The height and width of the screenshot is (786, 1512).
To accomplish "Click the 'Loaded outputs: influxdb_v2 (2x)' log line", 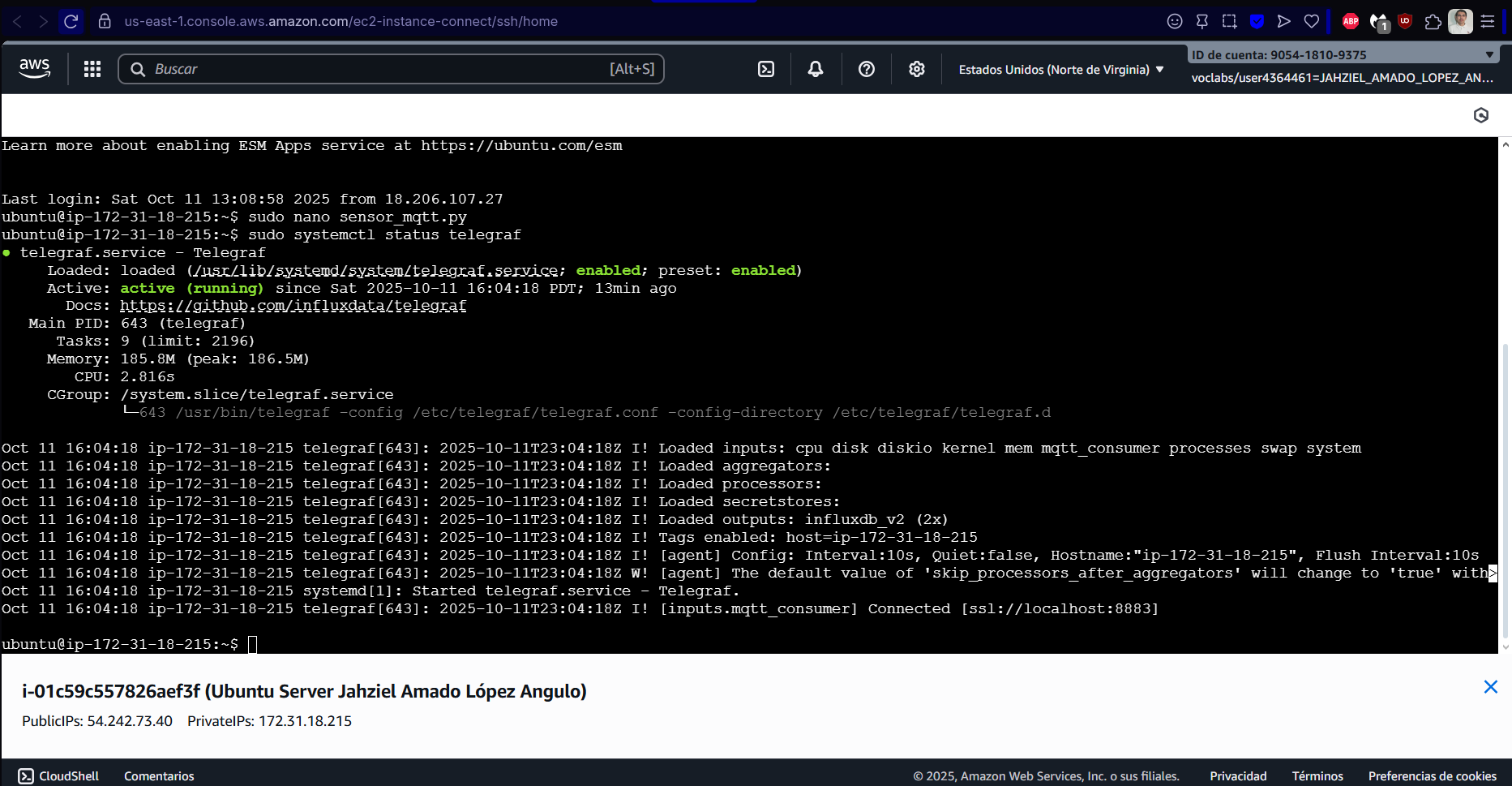I will tap(803, 519).
